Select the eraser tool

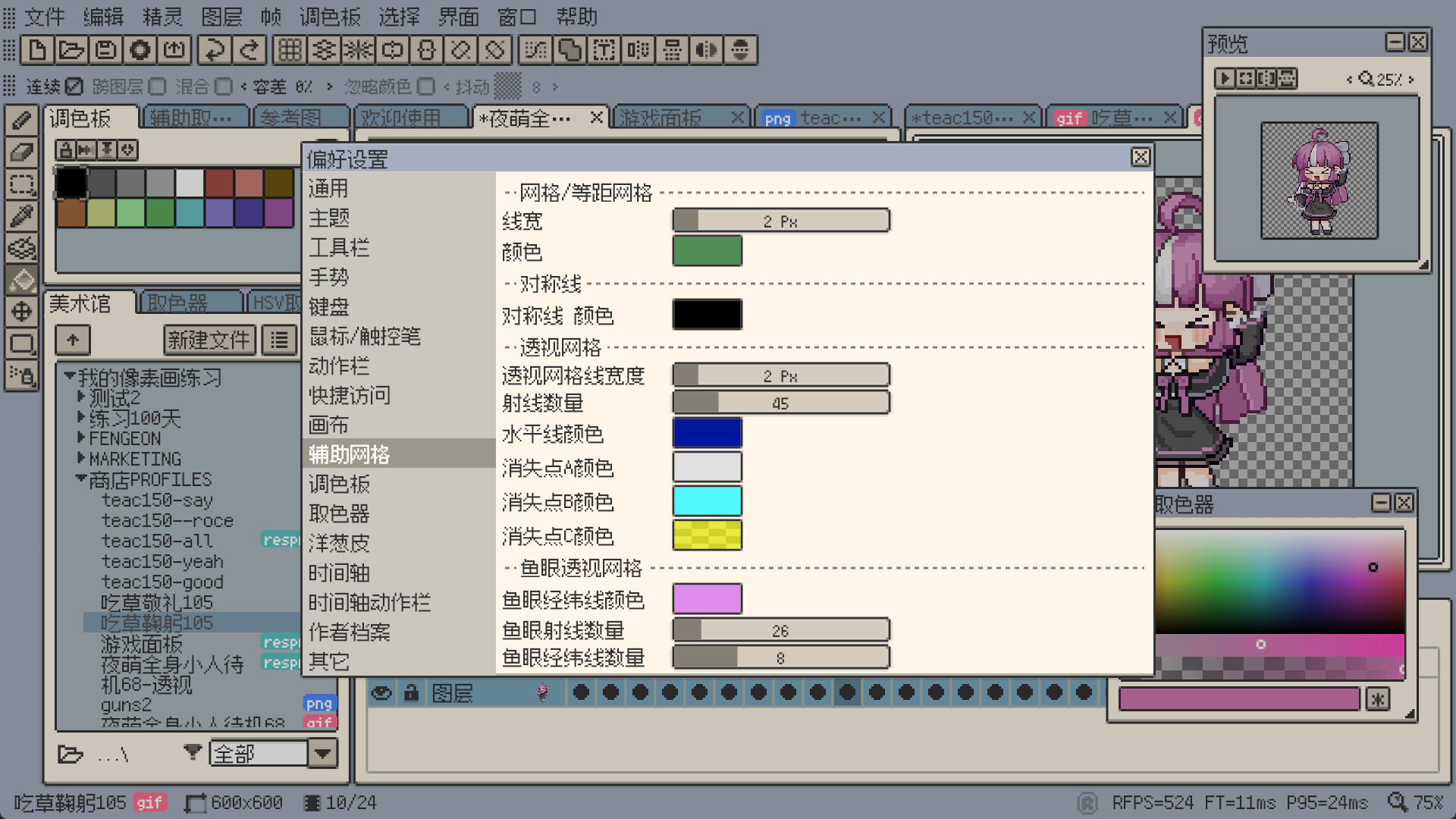(21, 152)
